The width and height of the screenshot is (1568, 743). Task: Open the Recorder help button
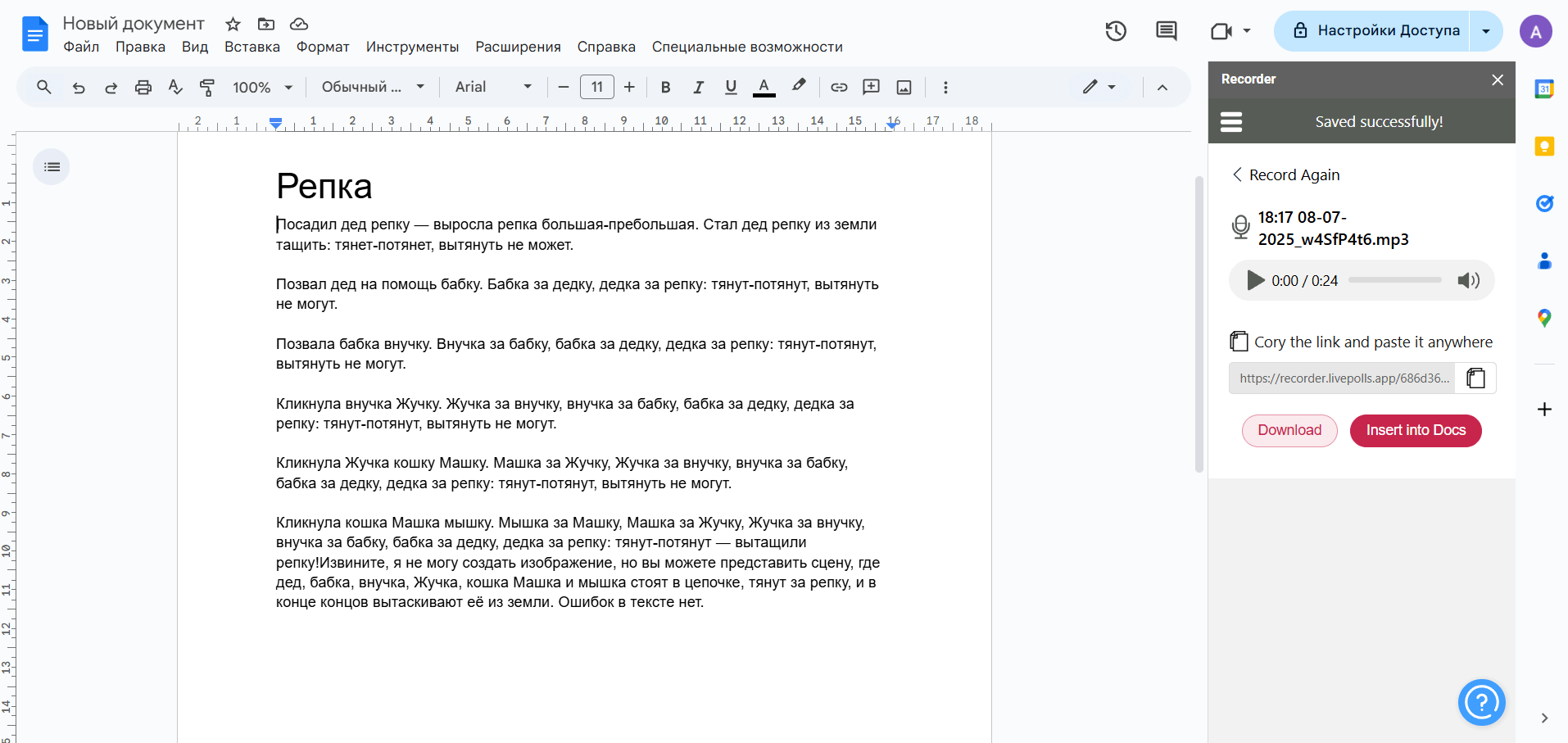tap(1481, 702)
